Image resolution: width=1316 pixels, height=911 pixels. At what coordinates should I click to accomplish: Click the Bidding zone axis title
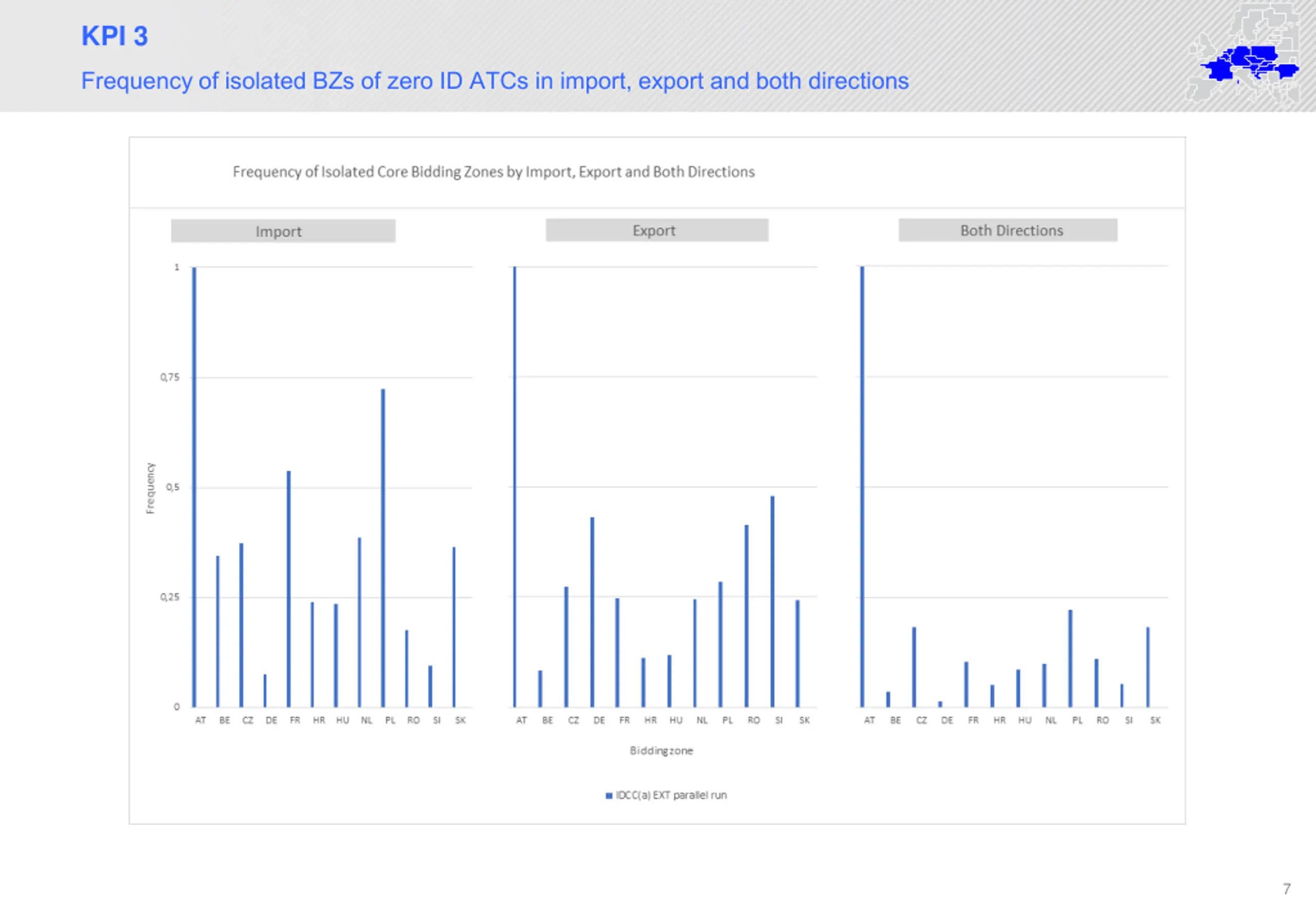click(x=661, y=751)
